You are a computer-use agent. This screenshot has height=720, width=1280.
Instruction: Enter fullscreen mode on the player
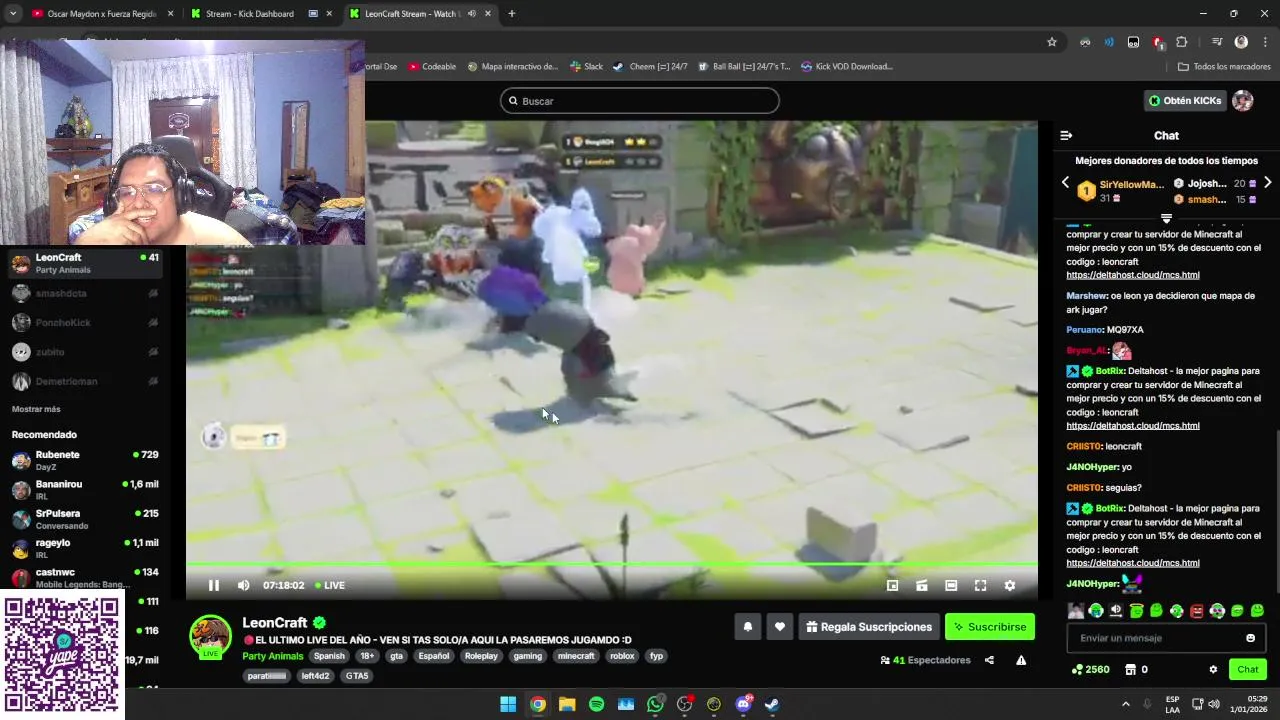click(x=980, y=585)
